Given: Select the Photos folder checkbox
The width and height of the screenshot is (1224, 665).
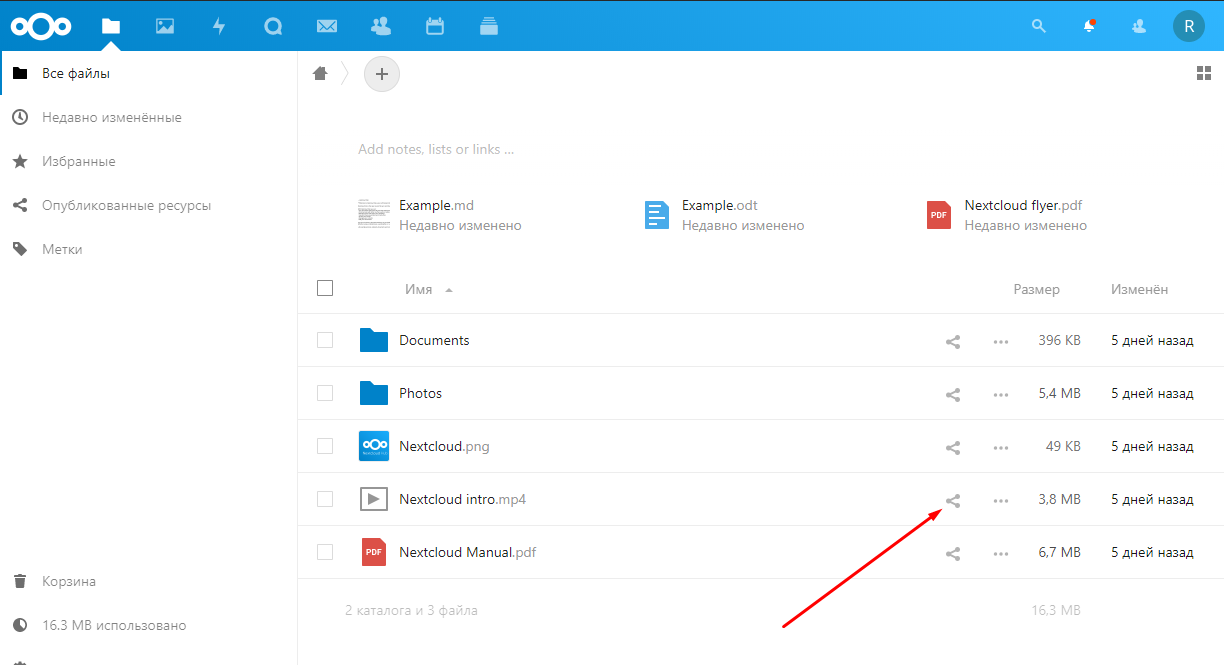Looking at the screenshot, I should [x=324, y=393].
